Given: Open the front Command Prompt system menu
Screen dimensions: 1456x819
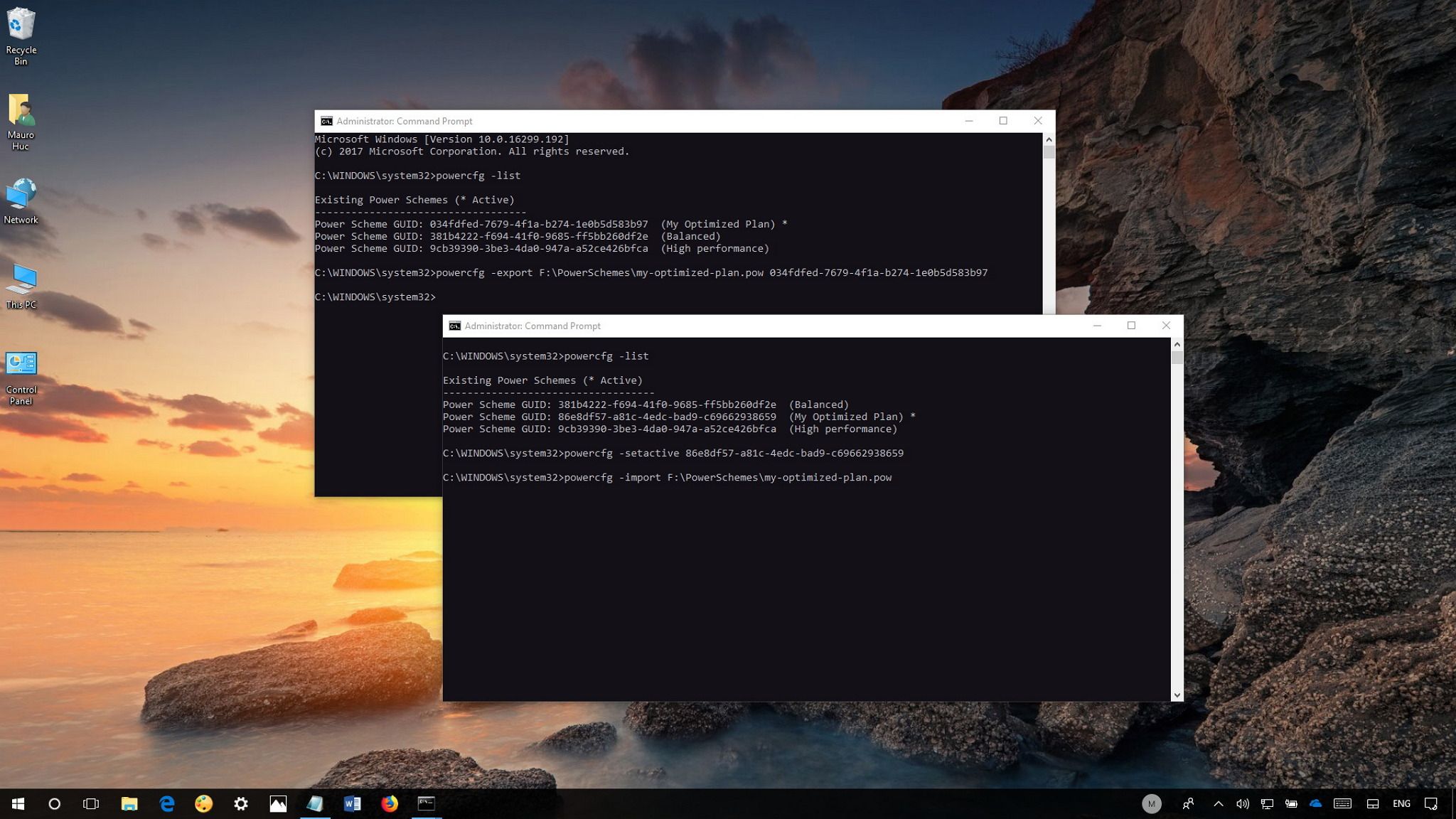Looking at the screenshot, I should (454, 326).
